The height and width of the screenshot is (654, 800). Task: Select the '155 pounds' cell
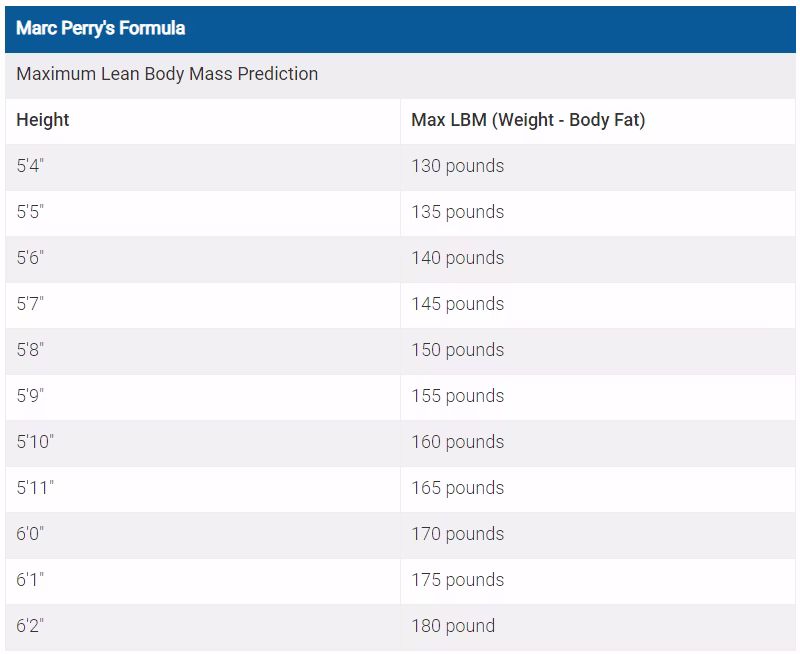click(x=598, y=397)
